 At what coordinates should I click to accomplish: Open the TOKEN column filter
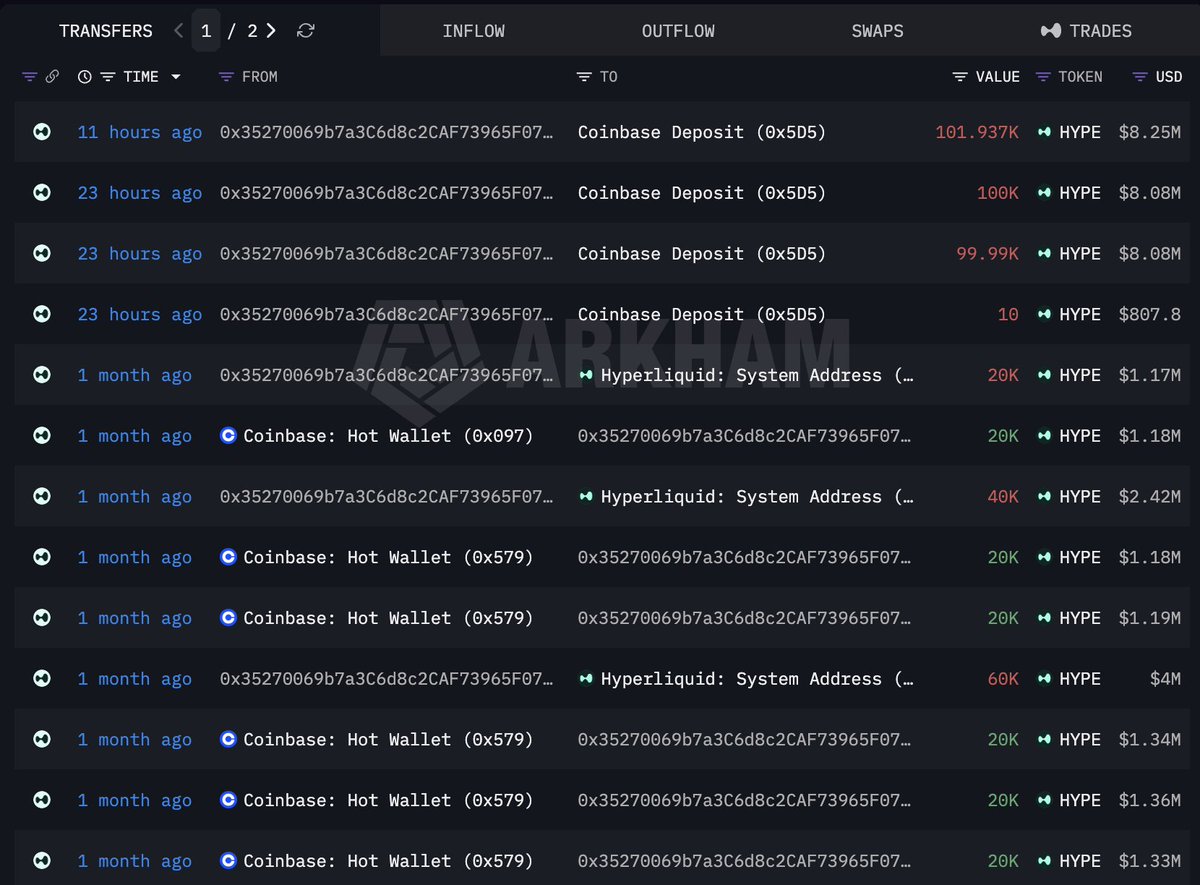point(1043,77)
